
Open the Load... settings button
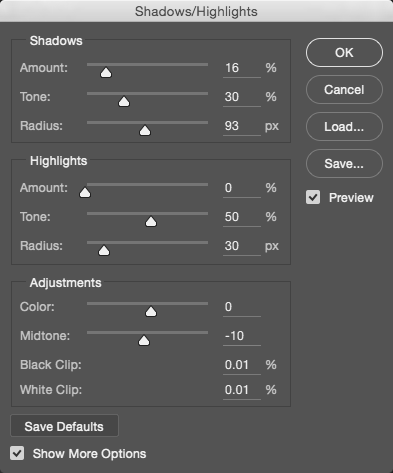(x=344, y=127)
